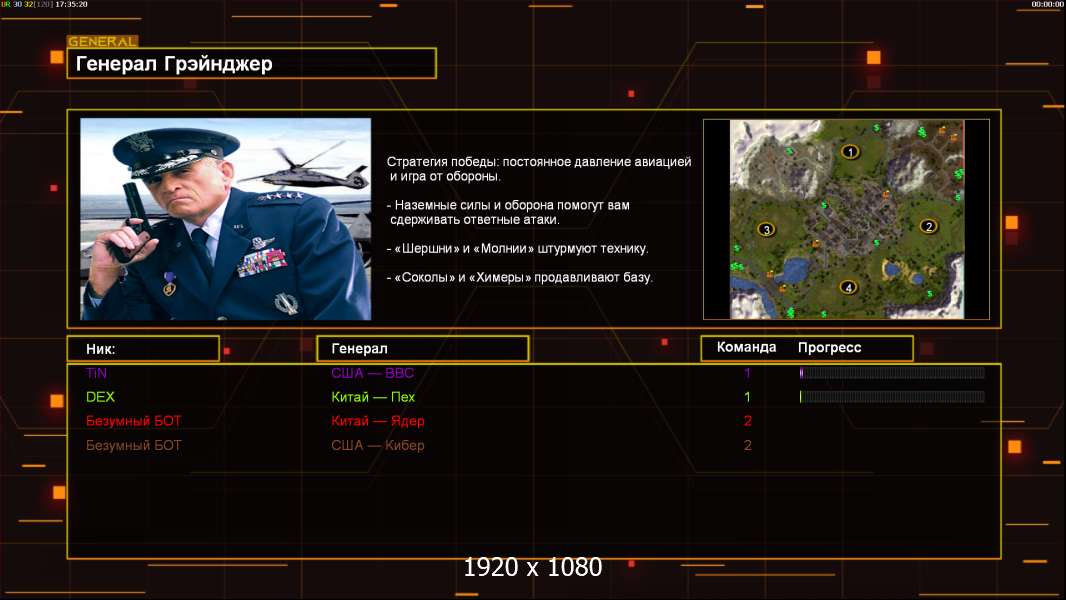Click team number in 'Китай — Ядер' row
1066x600 pixels.
(x=748, y=421)
